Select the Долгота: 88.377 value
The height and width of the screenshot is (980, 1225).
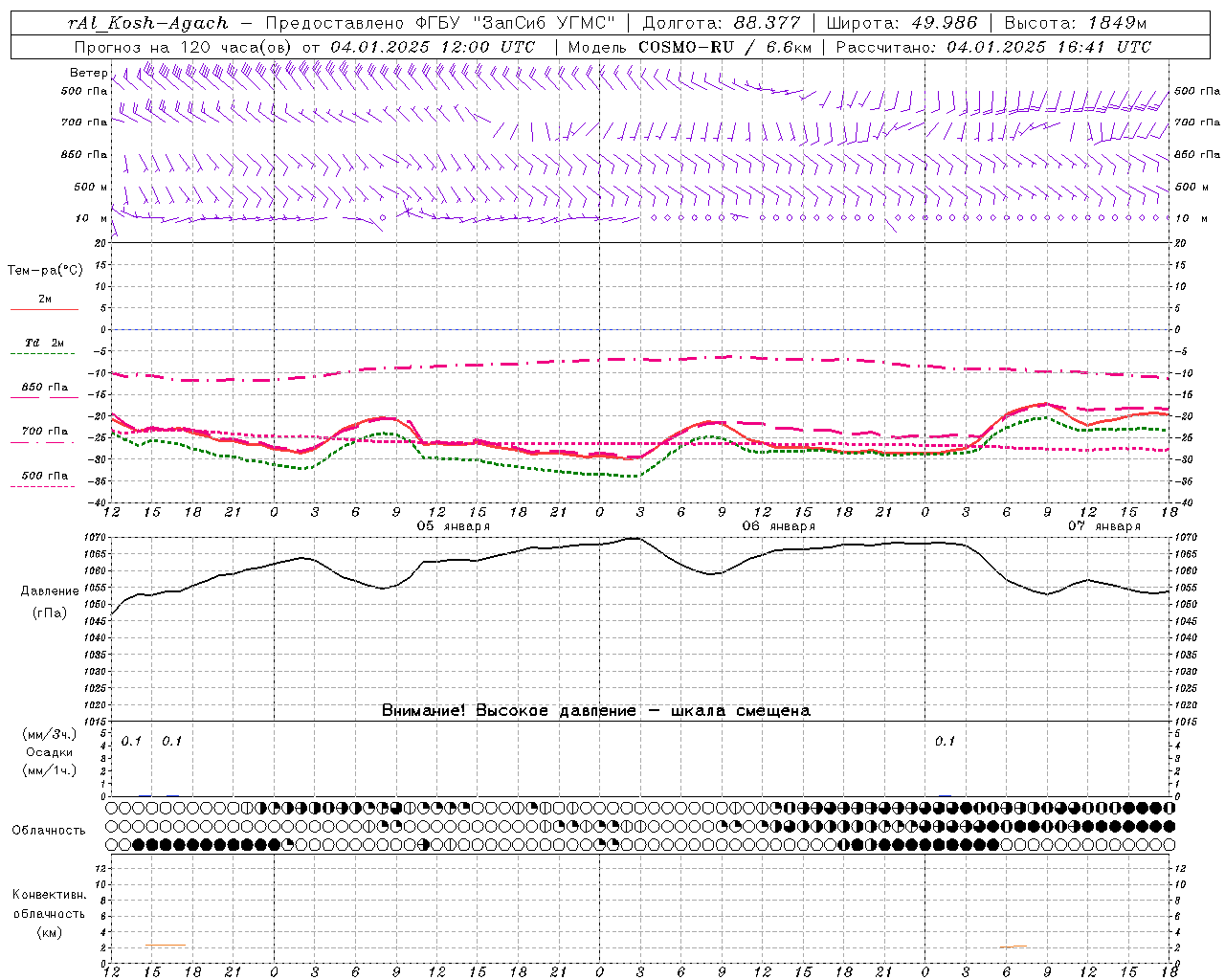point(724,23)
